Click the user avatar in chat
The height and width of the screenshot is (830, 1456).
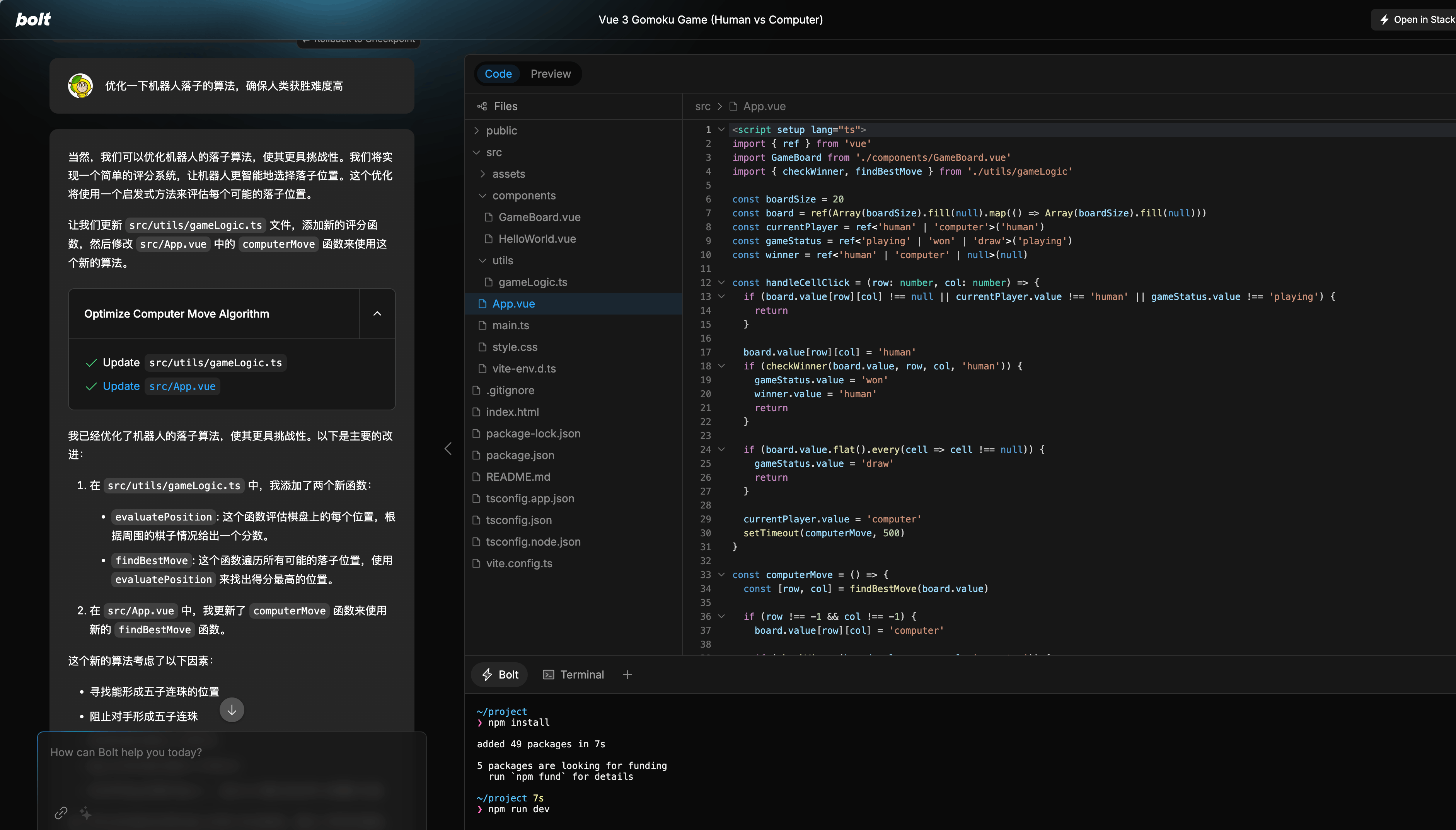(80, 85)
